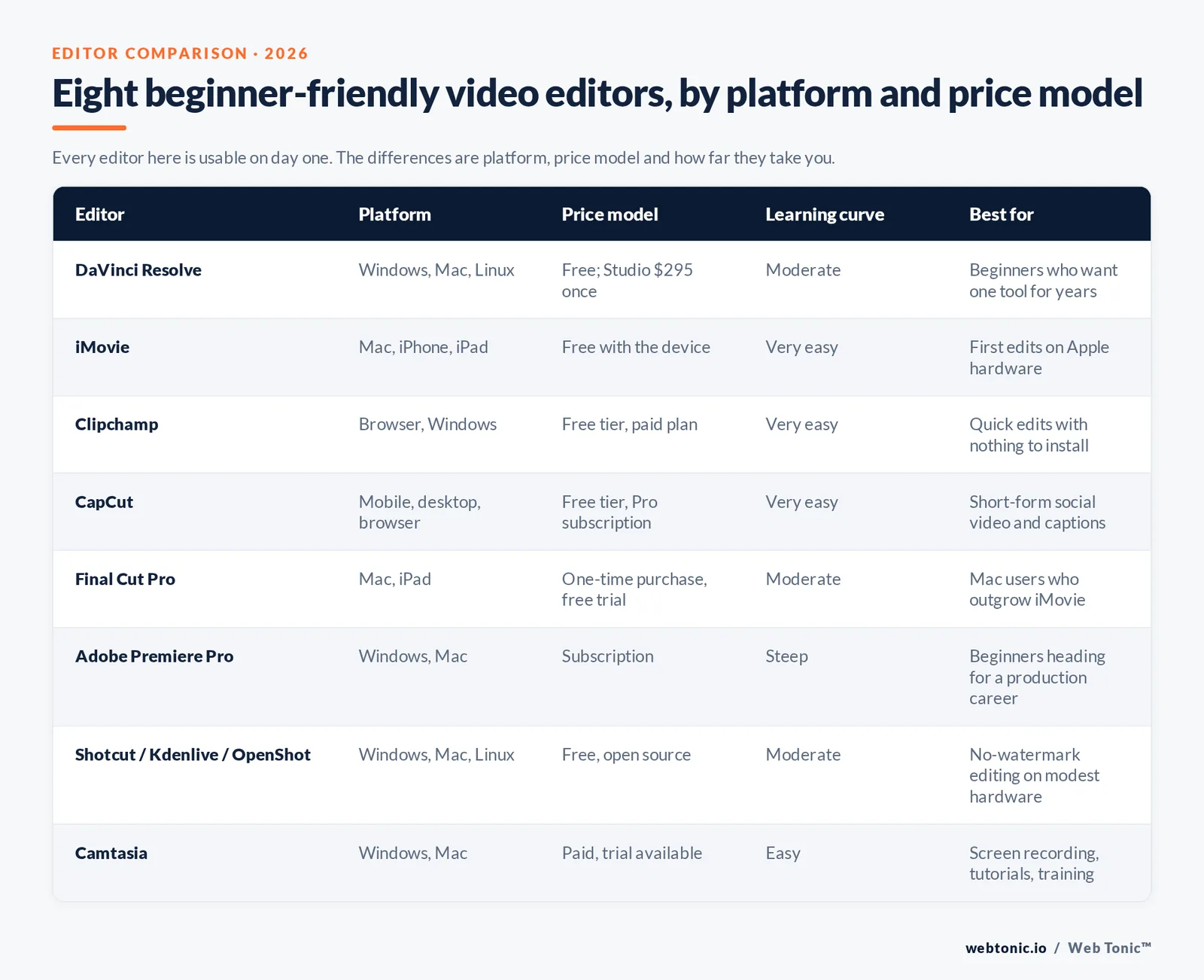Select the iMovie editor name

pos(102,347)
